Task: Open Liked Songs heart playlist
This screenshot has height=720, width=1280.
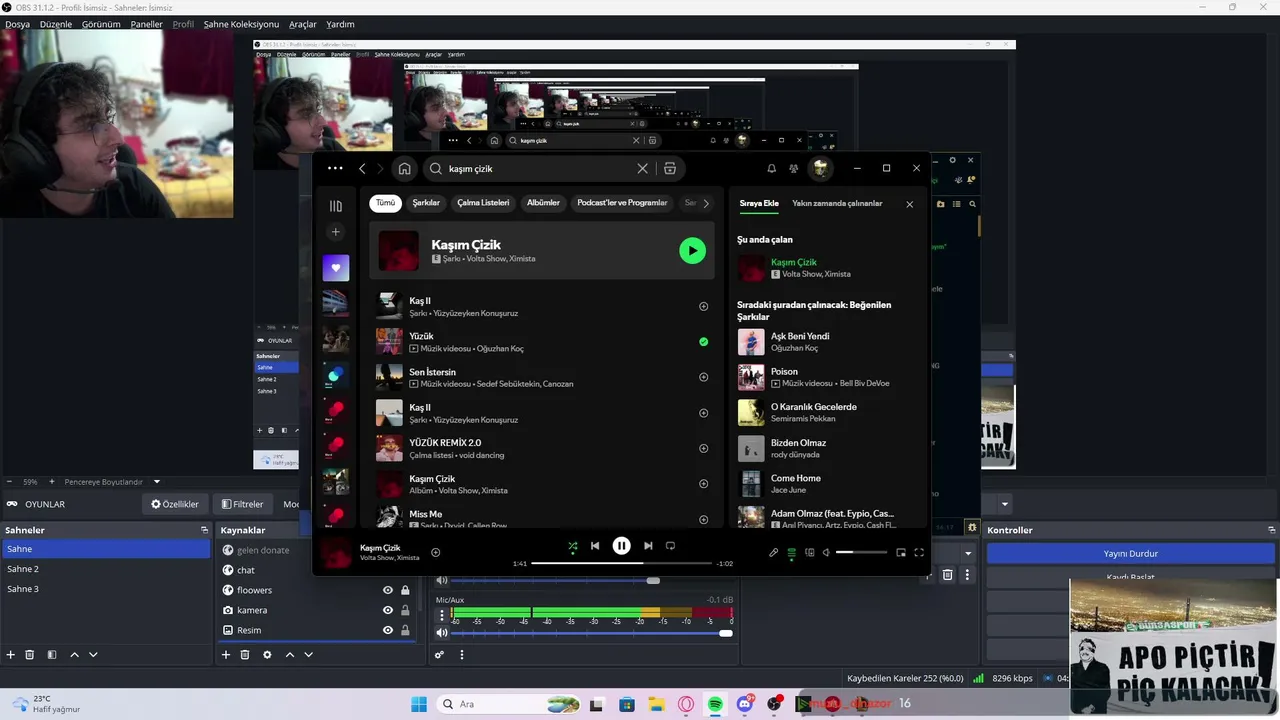Action: [336, 267]
